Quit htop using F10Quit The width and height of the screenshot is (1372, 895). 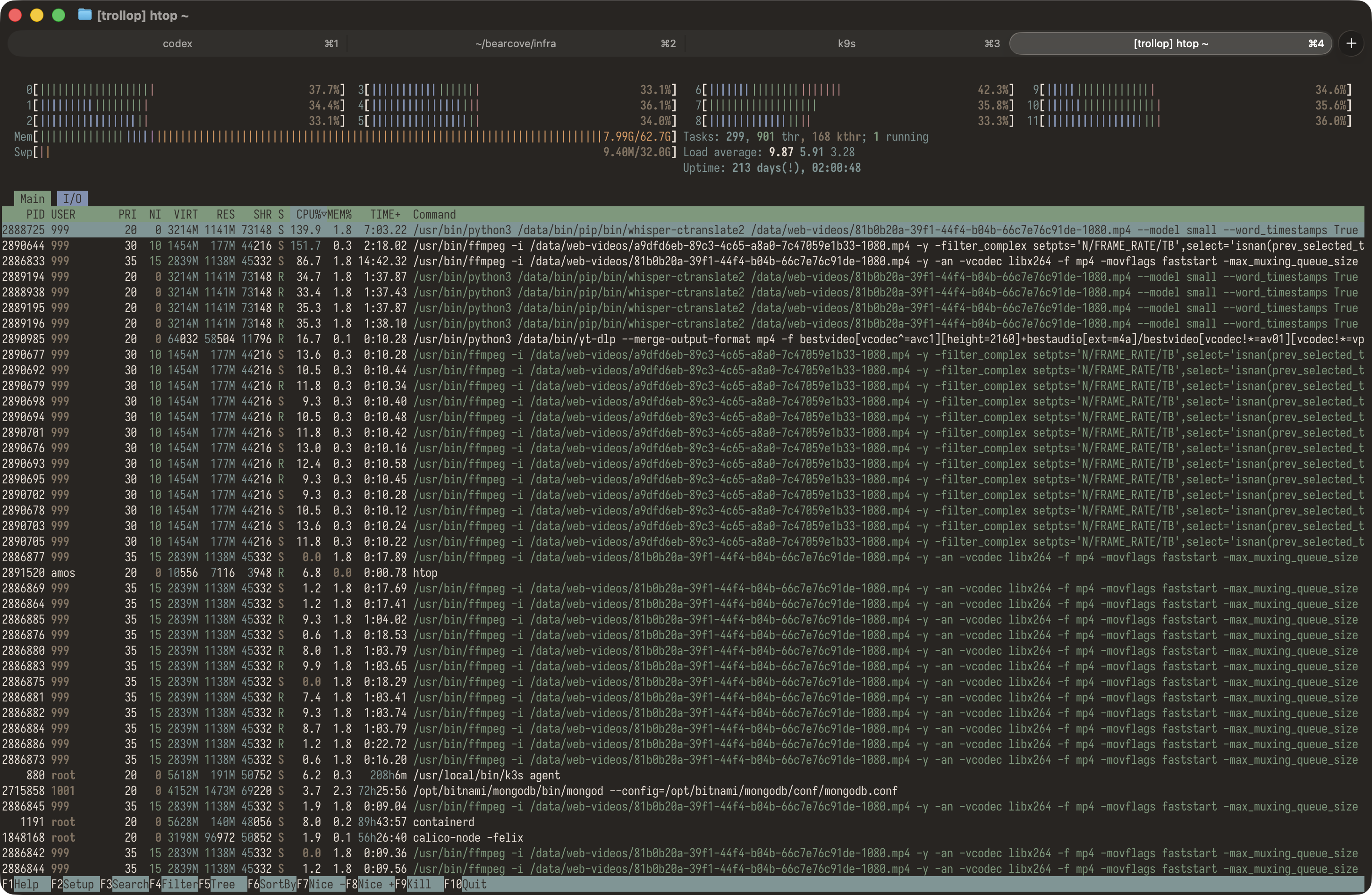[x=467, y=884]
